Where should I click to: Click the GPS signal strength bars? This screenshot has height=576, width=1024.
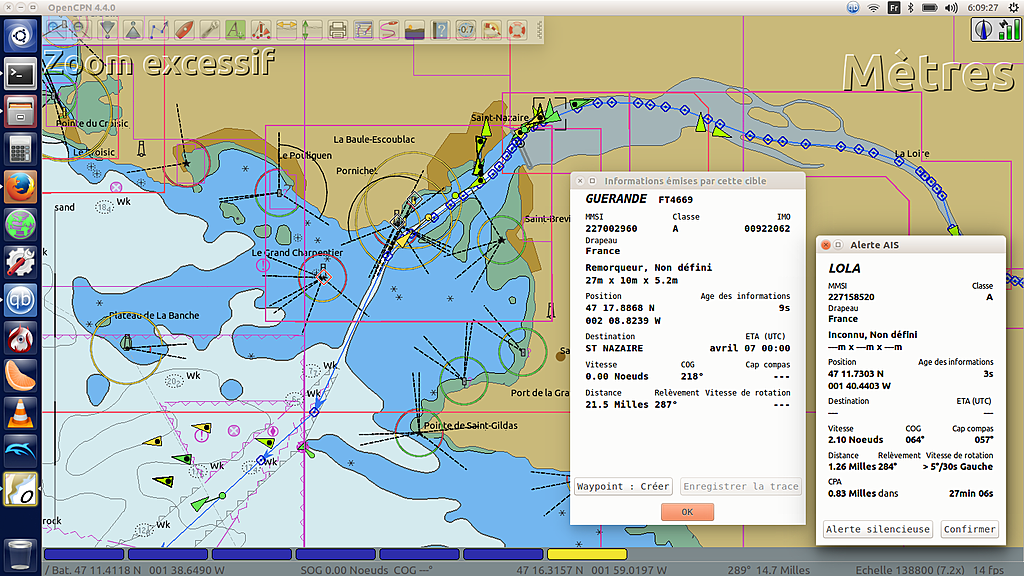coord(1009,29)
